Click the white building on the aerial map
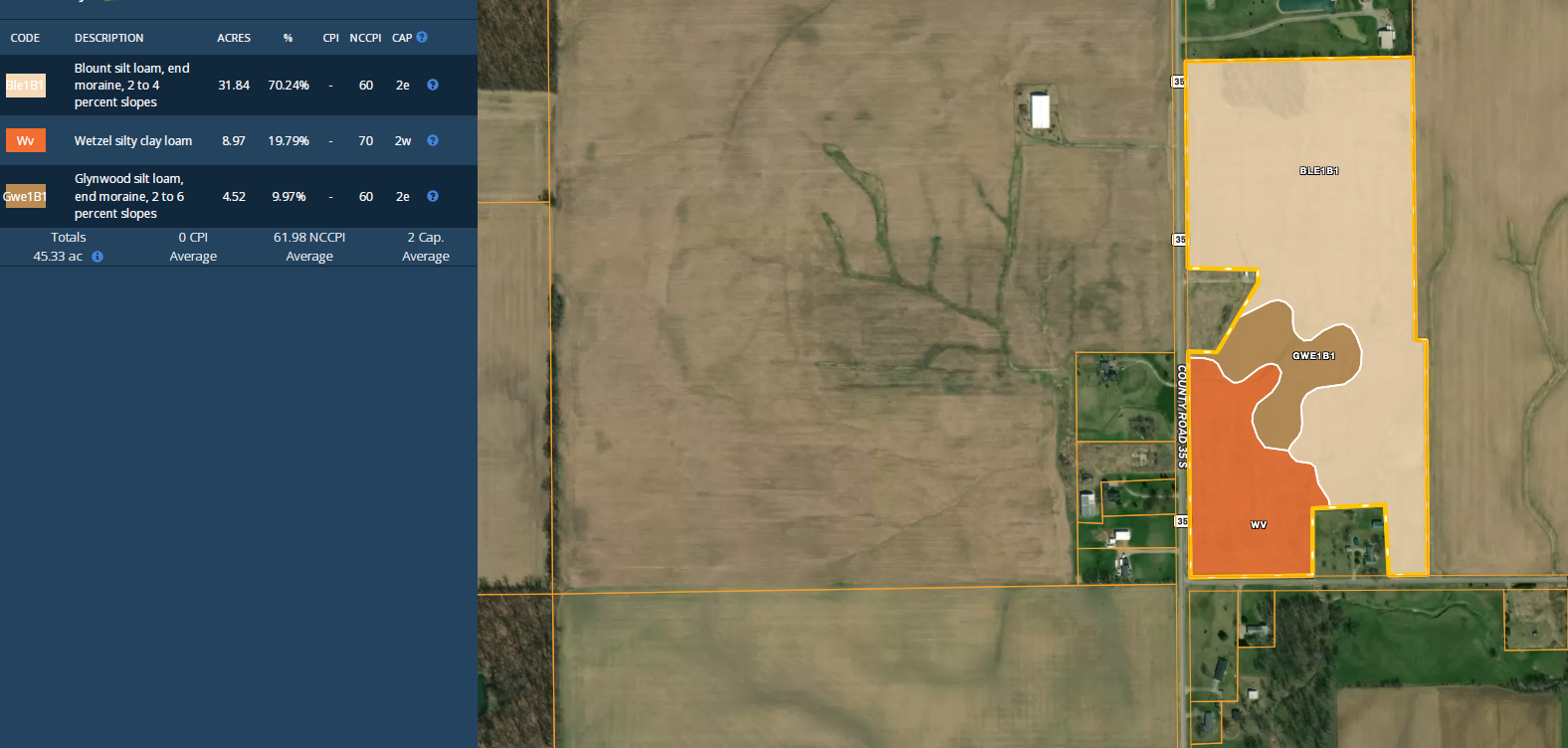The height and width of the screenshot is (748, 1568). (x=1040, y=110)
